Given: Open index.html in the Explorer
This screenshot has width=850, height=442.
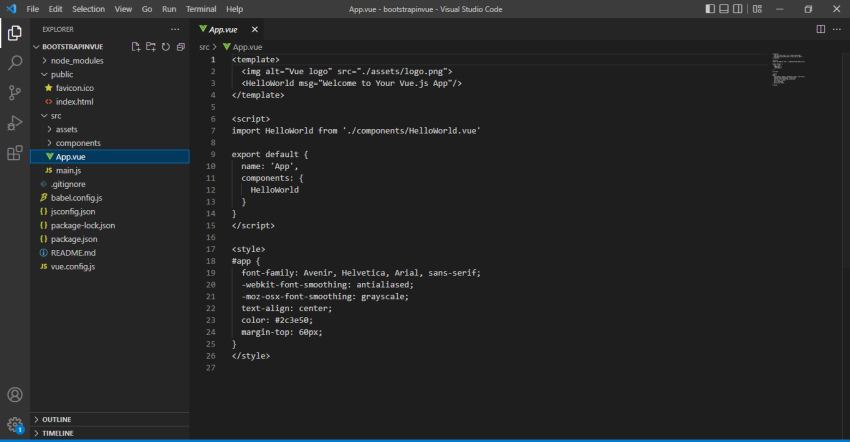Looking at the screenshot, I should click(x=110, y=101).
